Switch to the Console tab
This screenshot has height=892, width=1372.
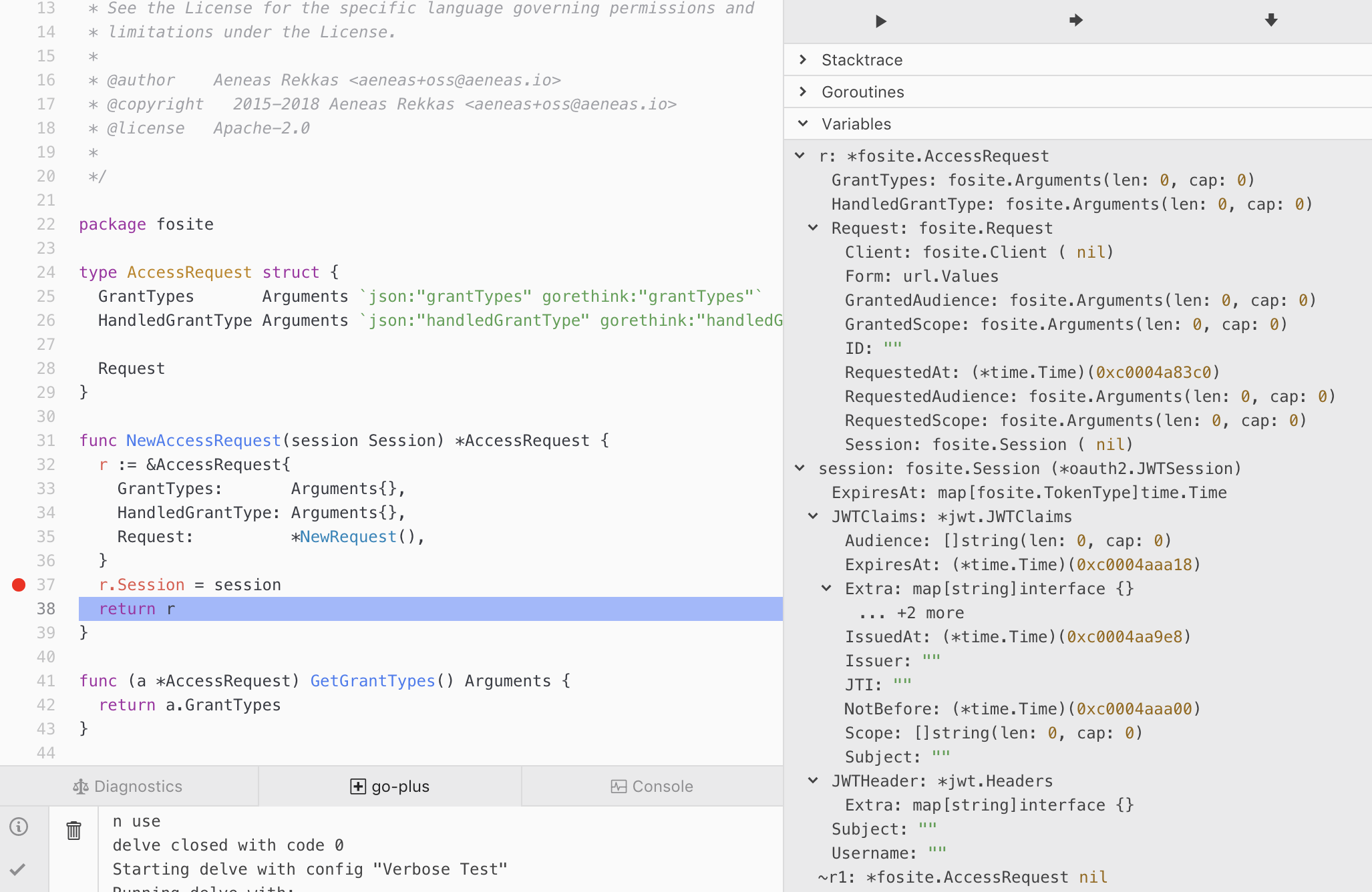(653, 786)
